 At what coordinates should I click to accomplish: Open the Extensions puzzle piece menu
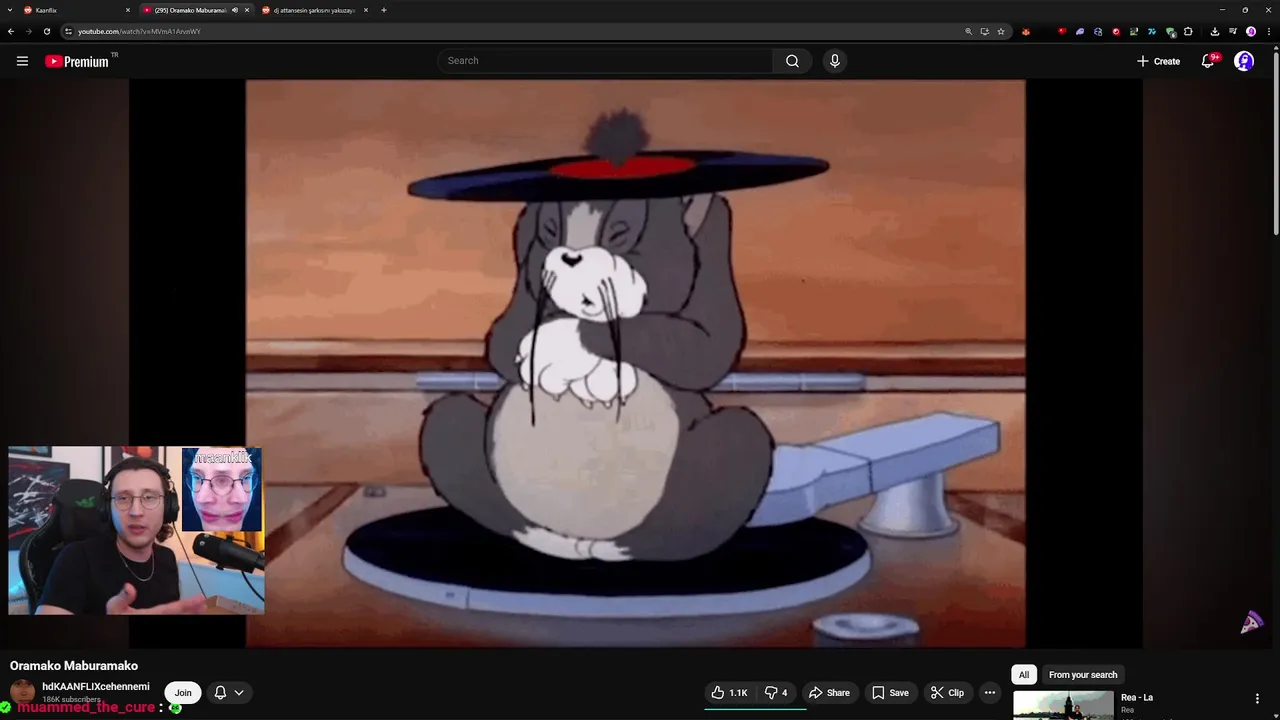1188,31
